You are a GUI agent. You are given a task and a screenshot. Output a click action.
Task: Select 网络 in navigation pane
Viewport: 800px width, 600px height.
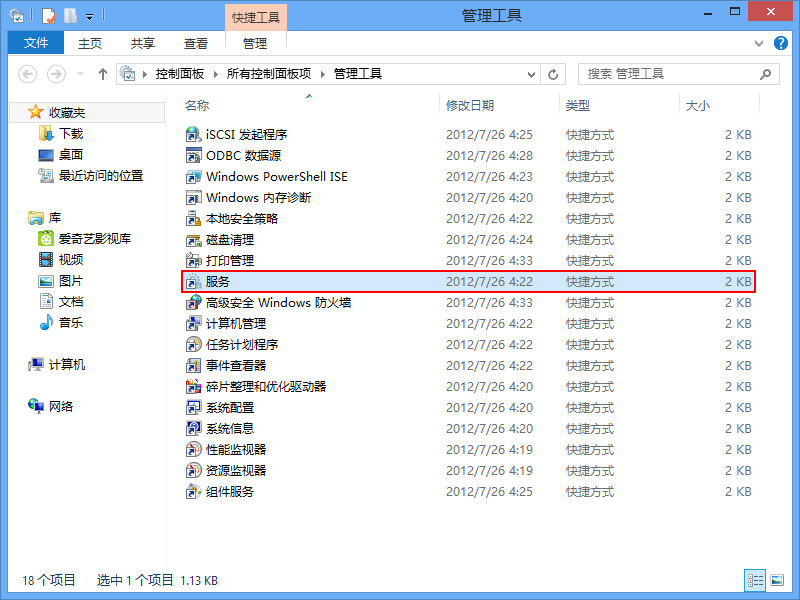[x=61, y=406]
